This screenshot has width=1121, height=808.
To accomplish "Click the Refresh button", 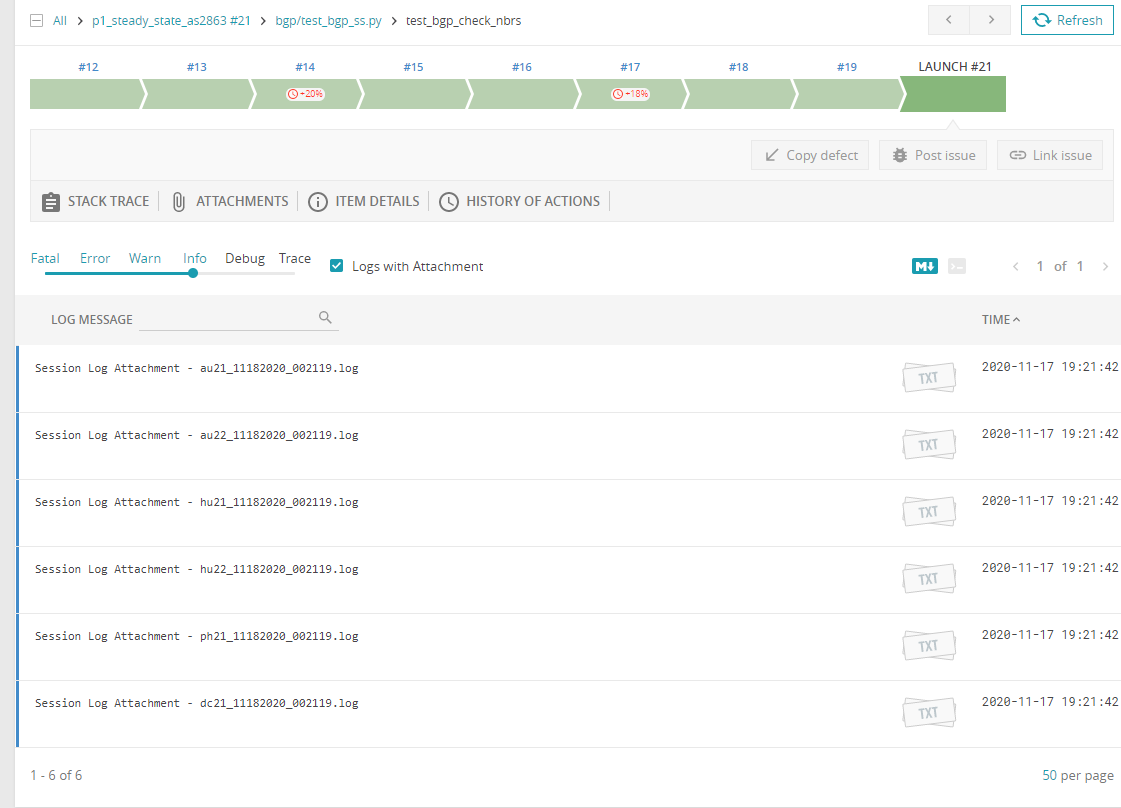I will 1067,19.
